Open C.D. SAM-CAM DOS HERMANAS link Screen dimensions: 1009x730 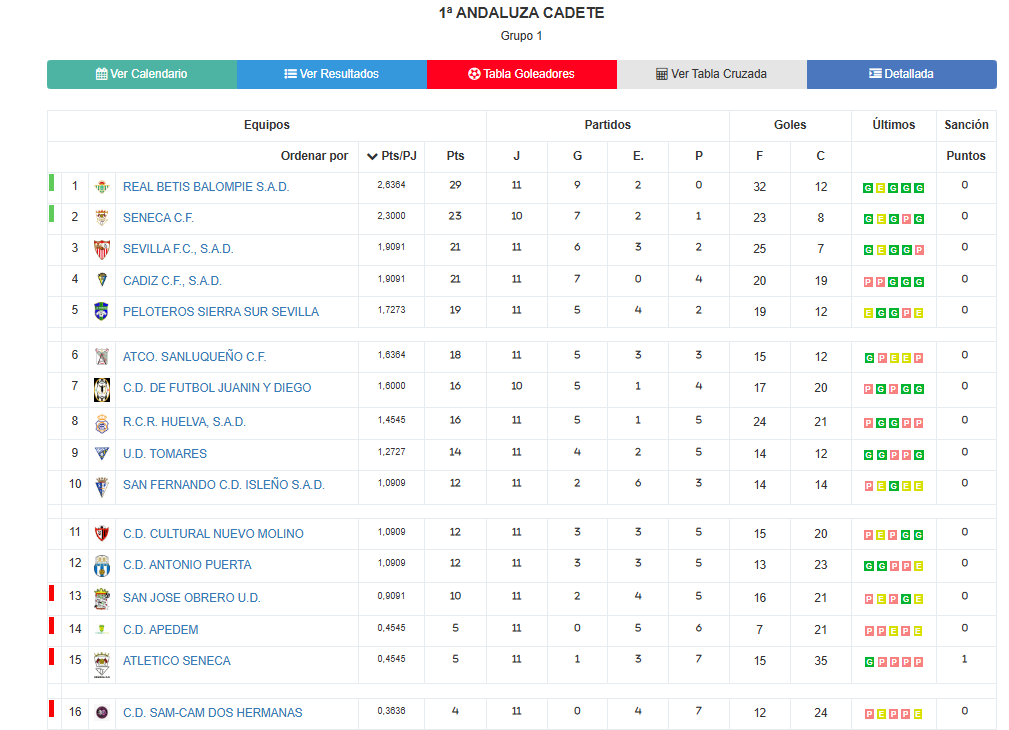pyautogui.click(x=213, y=713)
